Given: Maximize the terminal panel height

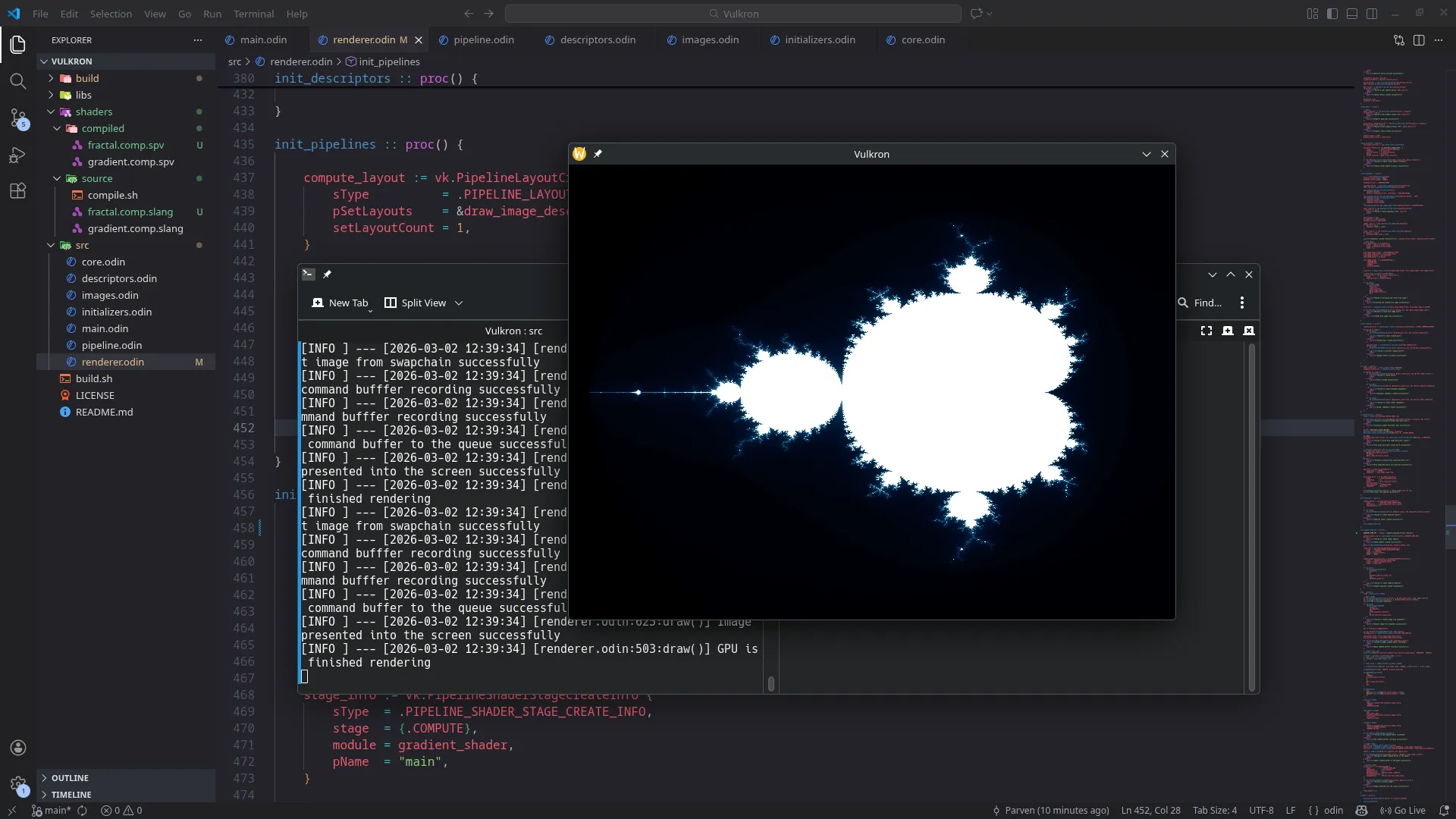Looking at the screenshot, I should point(1231,275).
